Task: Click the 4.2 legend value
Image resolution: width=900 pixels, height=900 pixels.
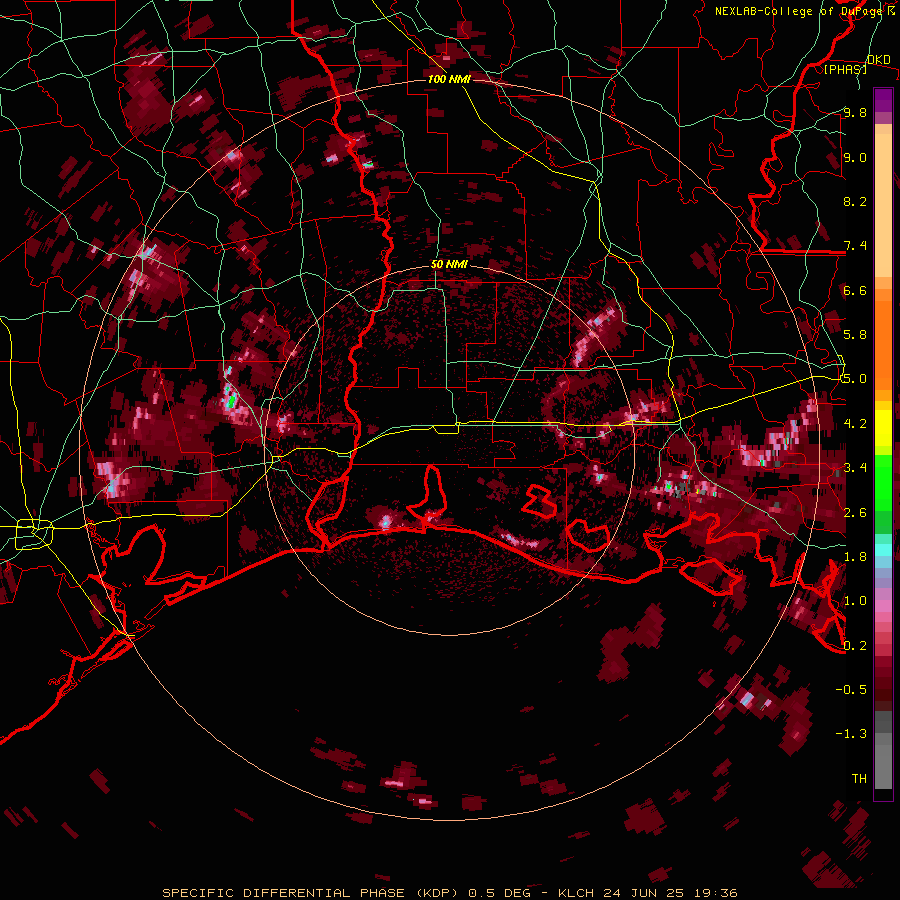Action: coord(855,424)
